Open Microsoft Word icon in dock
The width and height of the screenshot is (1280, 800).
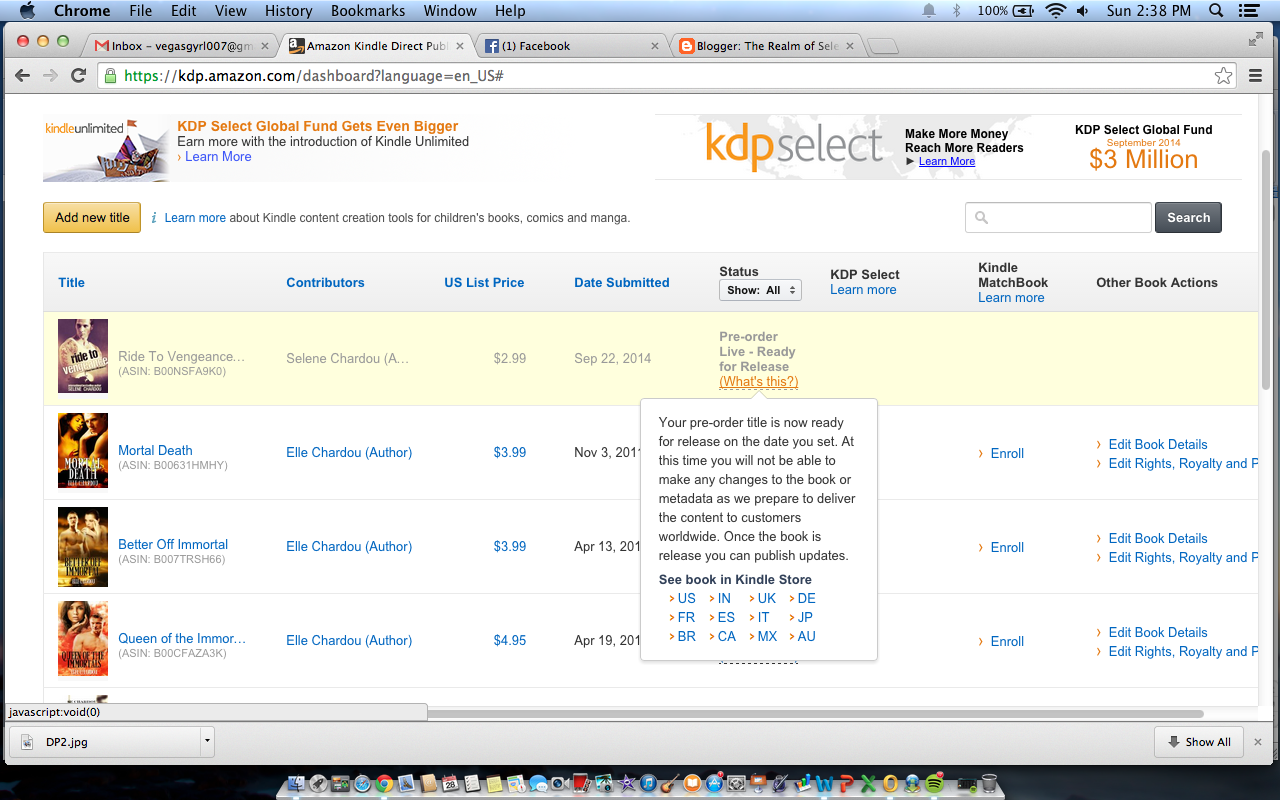[824, 783]
